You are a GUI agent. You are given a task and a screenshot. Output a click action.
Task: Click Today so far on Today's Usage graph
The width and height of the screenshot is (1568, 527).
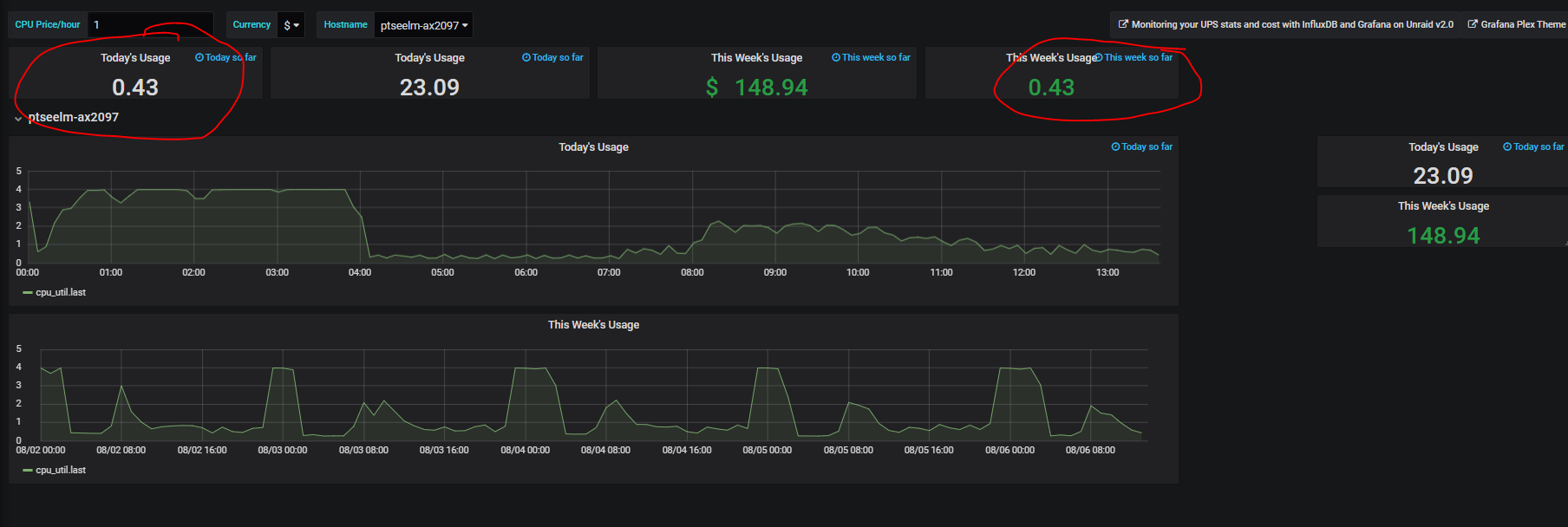[x=1141, y=146]
